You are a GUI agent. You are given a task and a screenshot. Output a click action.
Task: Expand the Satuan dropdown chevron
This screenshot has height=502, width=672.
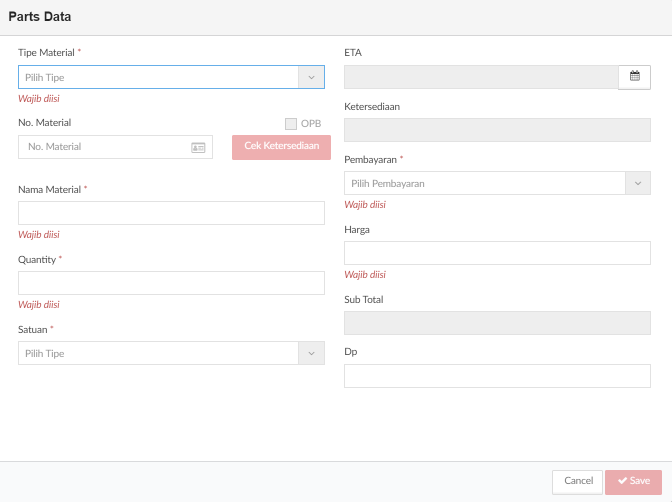pos(312,353)
